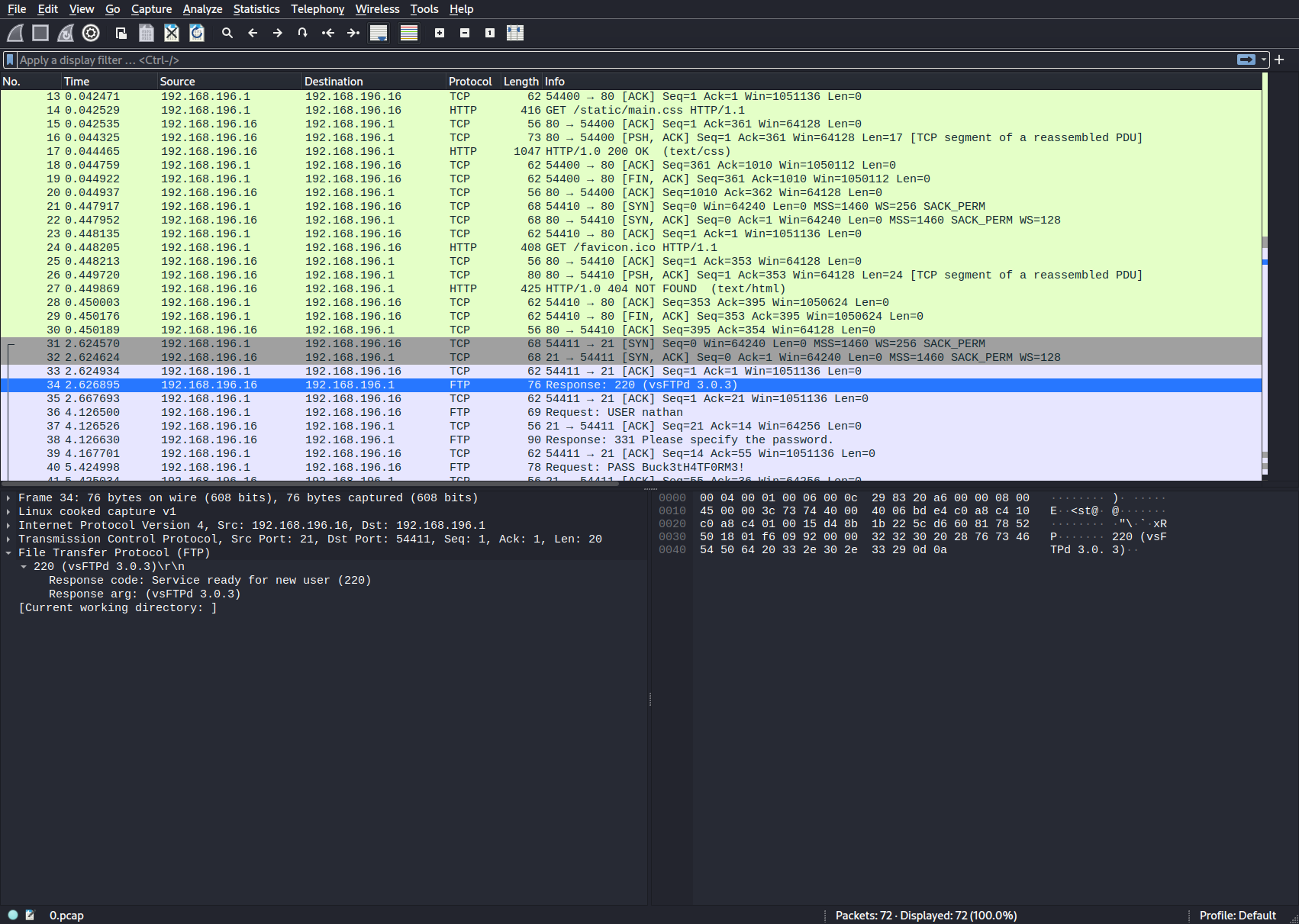Select packet 14 GET /static/main.css

(630, 111)
